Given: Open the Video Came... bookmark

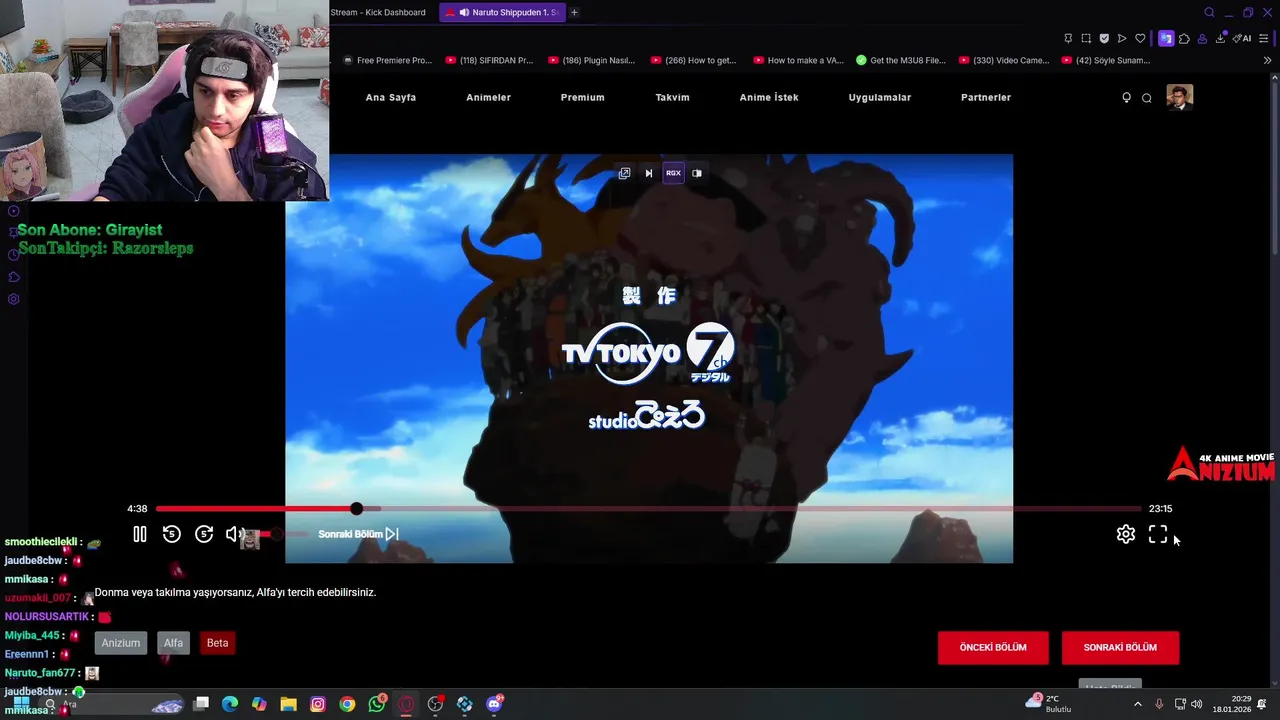Looking at the screenshot, I should coord(1004,60).
